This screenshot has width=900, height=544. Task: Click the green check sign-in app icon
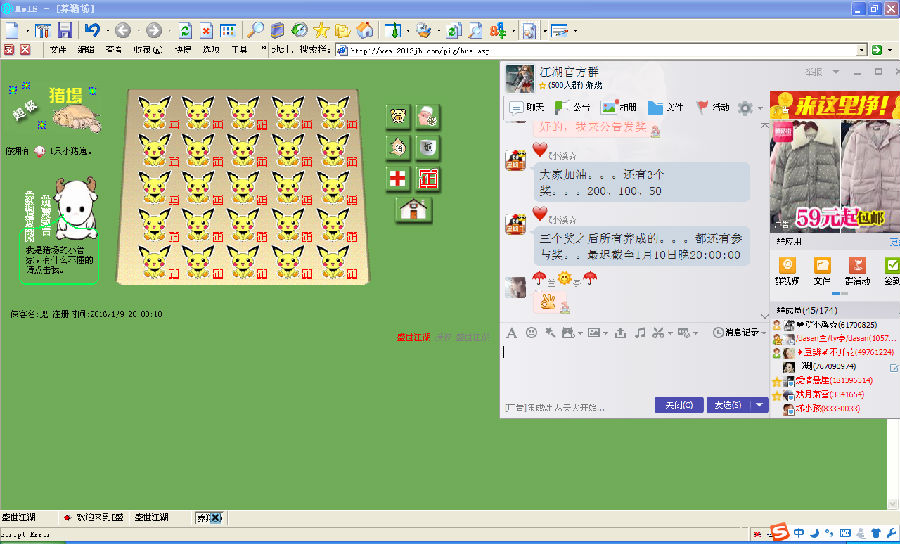(892, 265)
